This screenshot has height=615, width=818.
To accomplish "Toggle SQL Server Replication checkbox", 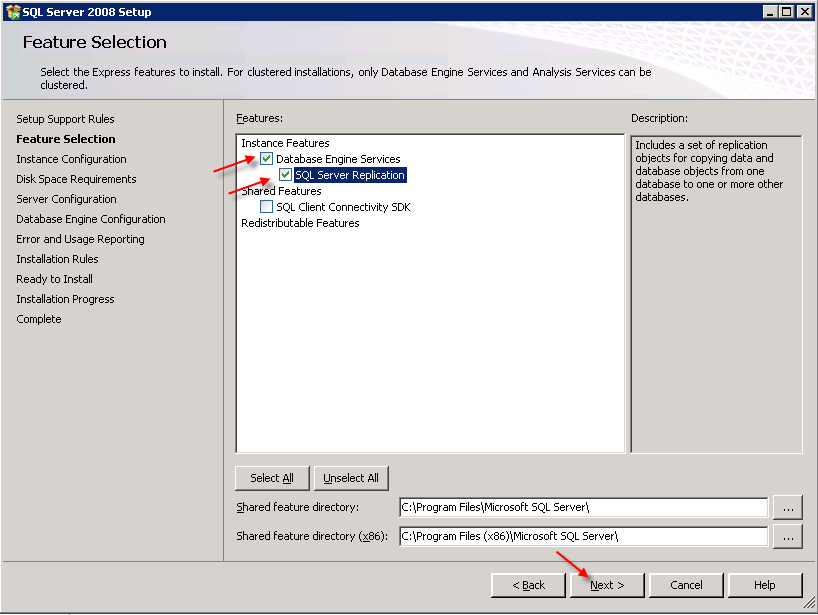I will (285, 175).
